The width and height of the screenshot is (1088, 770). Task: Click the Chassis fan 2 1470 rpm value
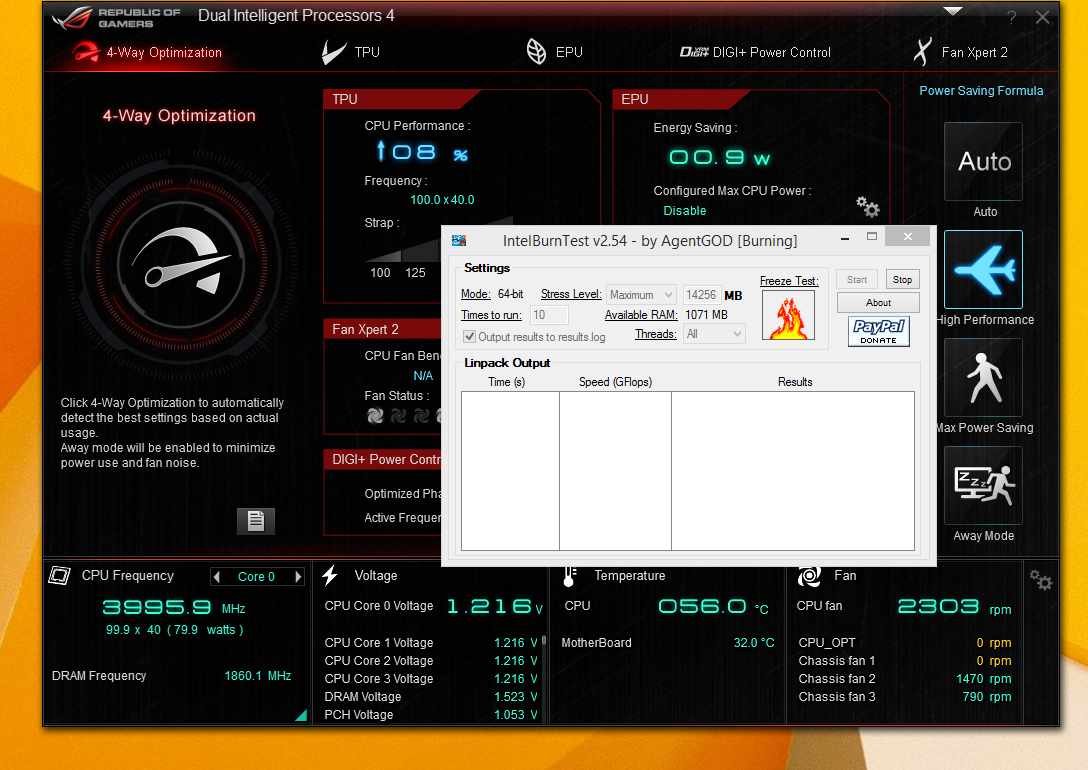(984, 678)
